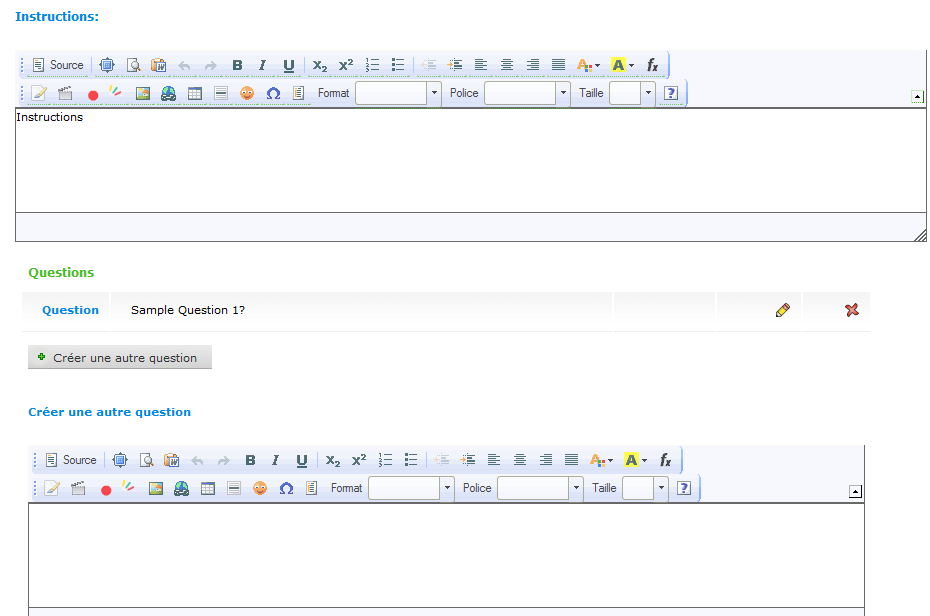Image resolution: width=930 pixels, height=616 pixels.
Task: Toggle Source view in Instructions editor
Action: coord(58,65)
